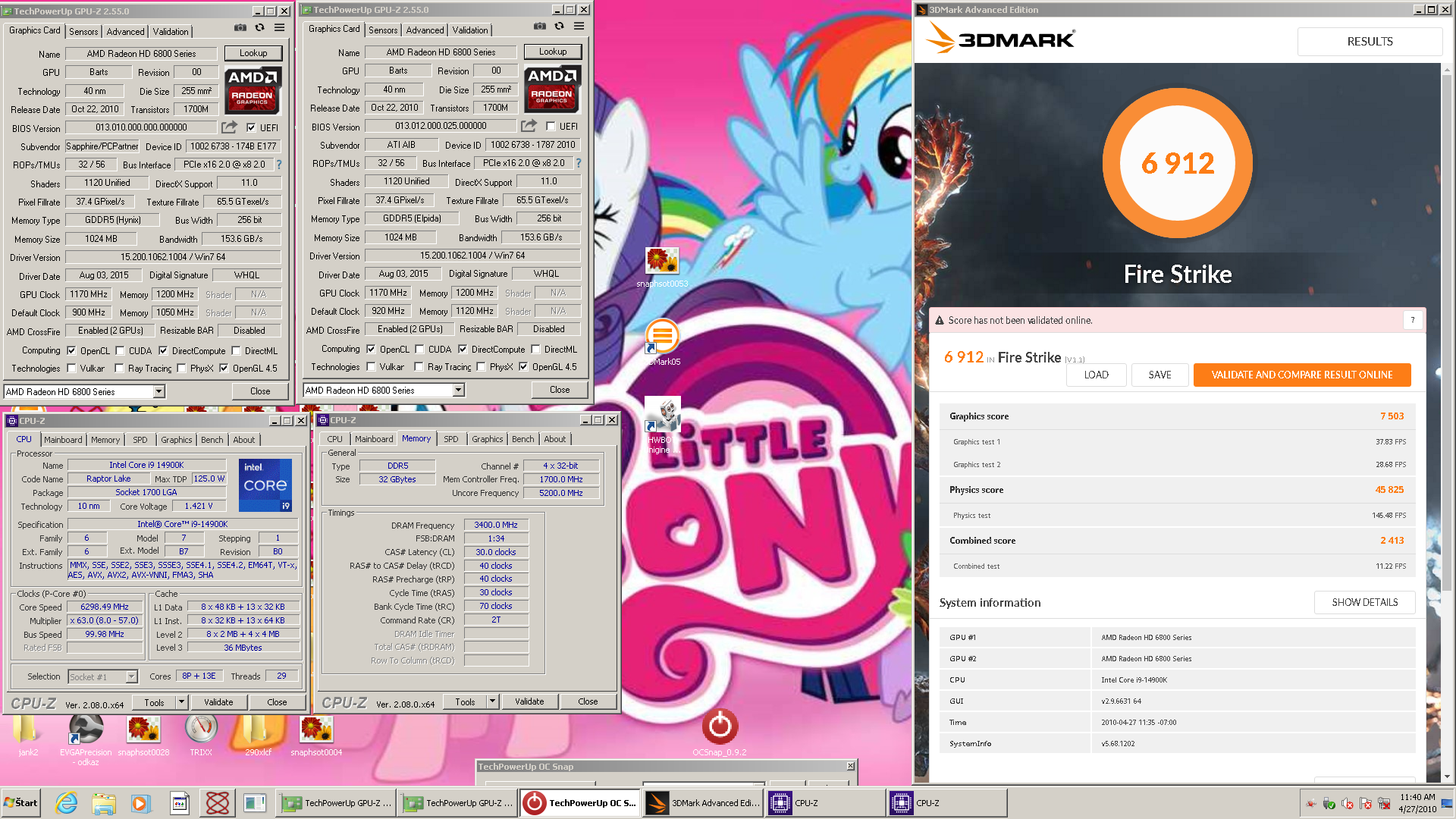Click the screenshot camera icon in left GPU-Z
The width and height of the screenshot is (1456, 819).
click(x=240, y=27)
